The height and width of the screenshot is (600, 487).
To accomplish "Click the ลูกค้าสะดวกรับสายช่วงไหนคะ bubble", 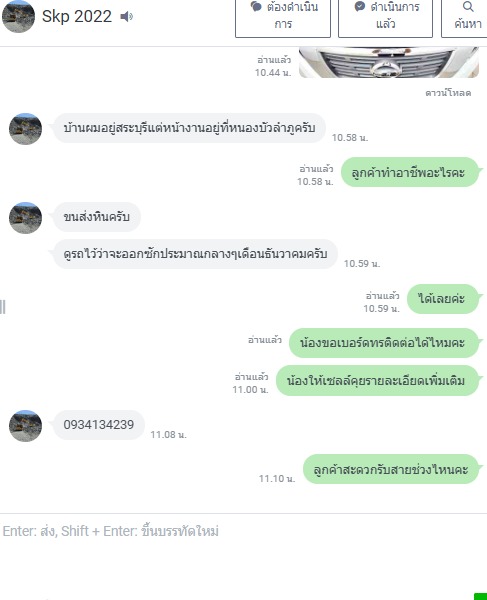I will (x=391, y=469).
